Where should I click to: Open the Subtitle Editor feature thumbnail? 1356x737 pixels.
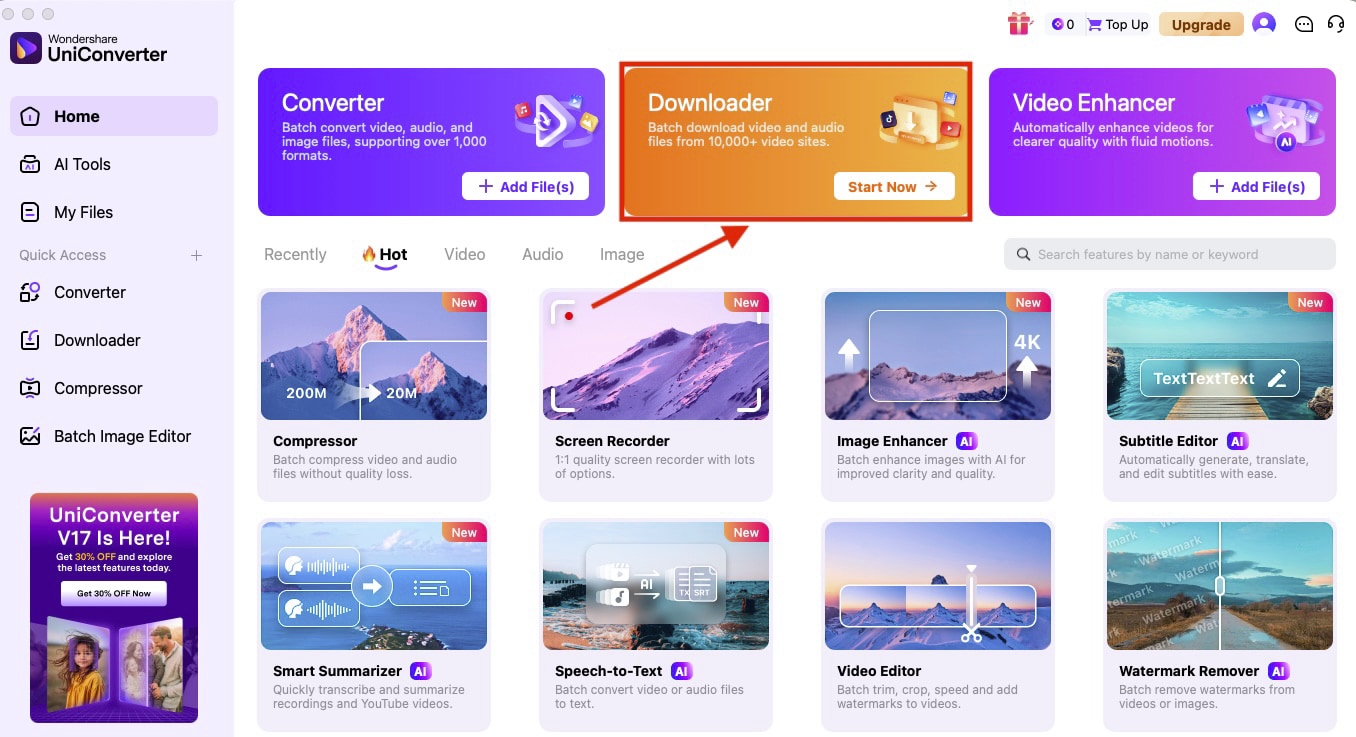1220,356
